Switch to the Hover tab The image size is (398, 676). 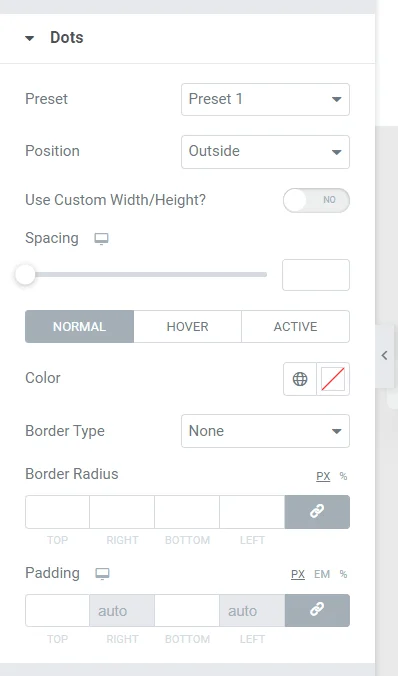click(188, 326)
